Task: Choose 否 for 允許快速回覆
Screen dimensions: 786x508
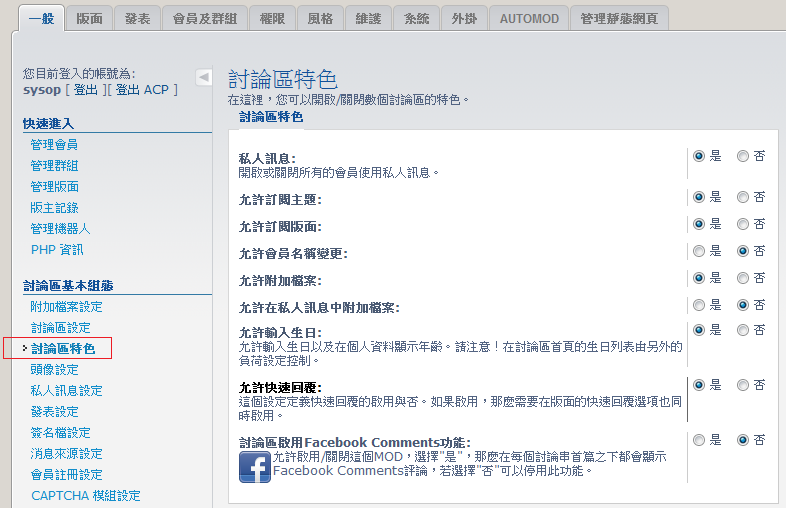Action: [743, 385]
